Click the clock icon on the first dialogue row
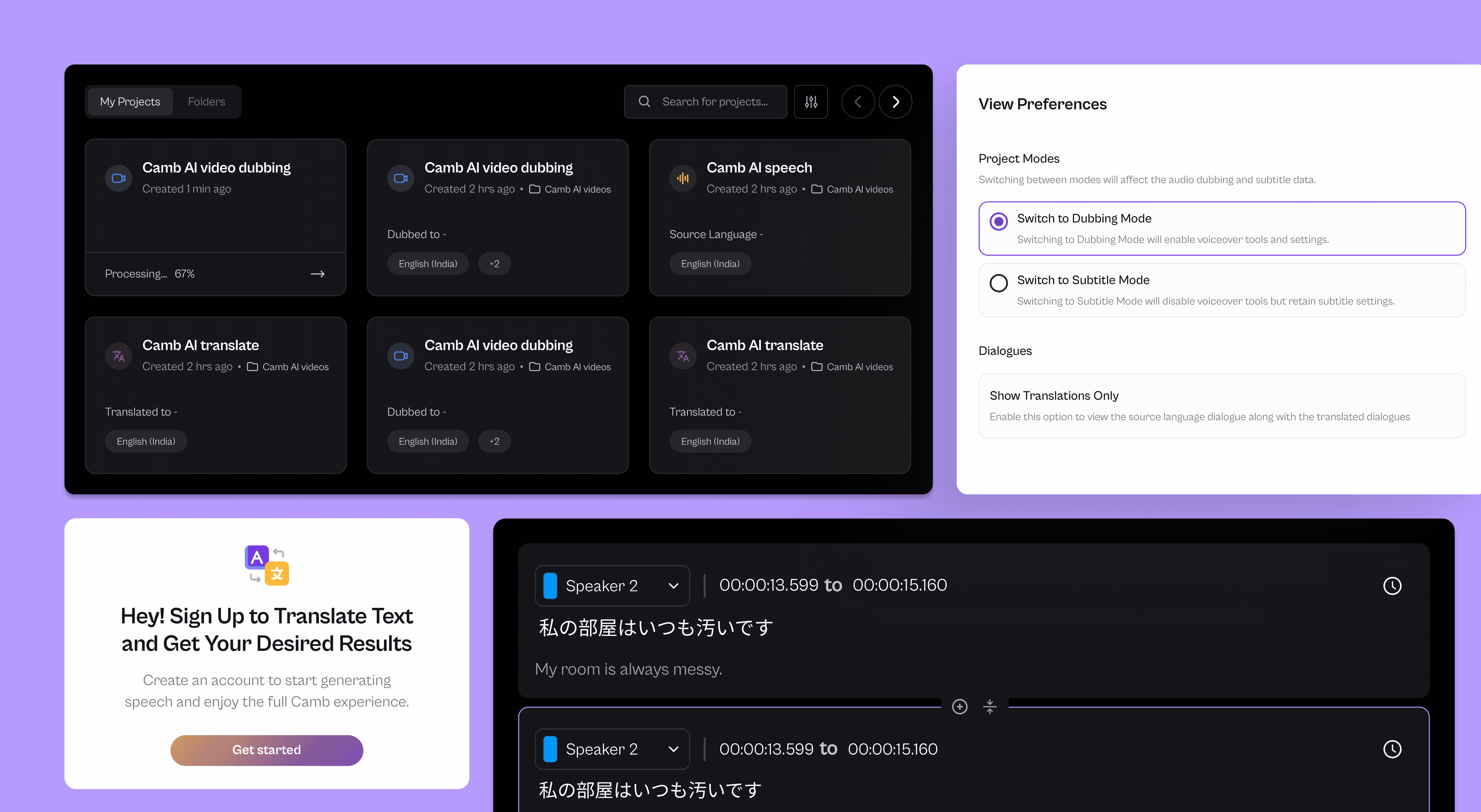 pyautogui.click(x=1392, y=586)
